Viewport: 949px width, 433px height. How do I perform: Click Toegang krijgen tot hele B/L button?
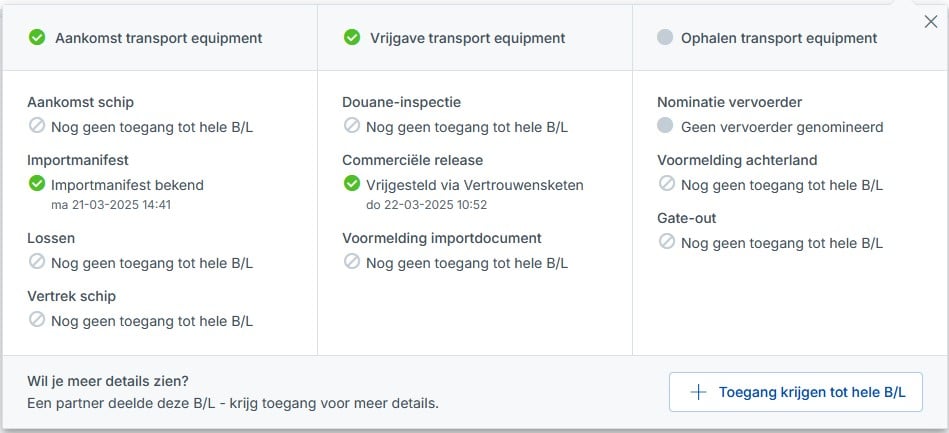pyautogui.click(x=795, y=392)
